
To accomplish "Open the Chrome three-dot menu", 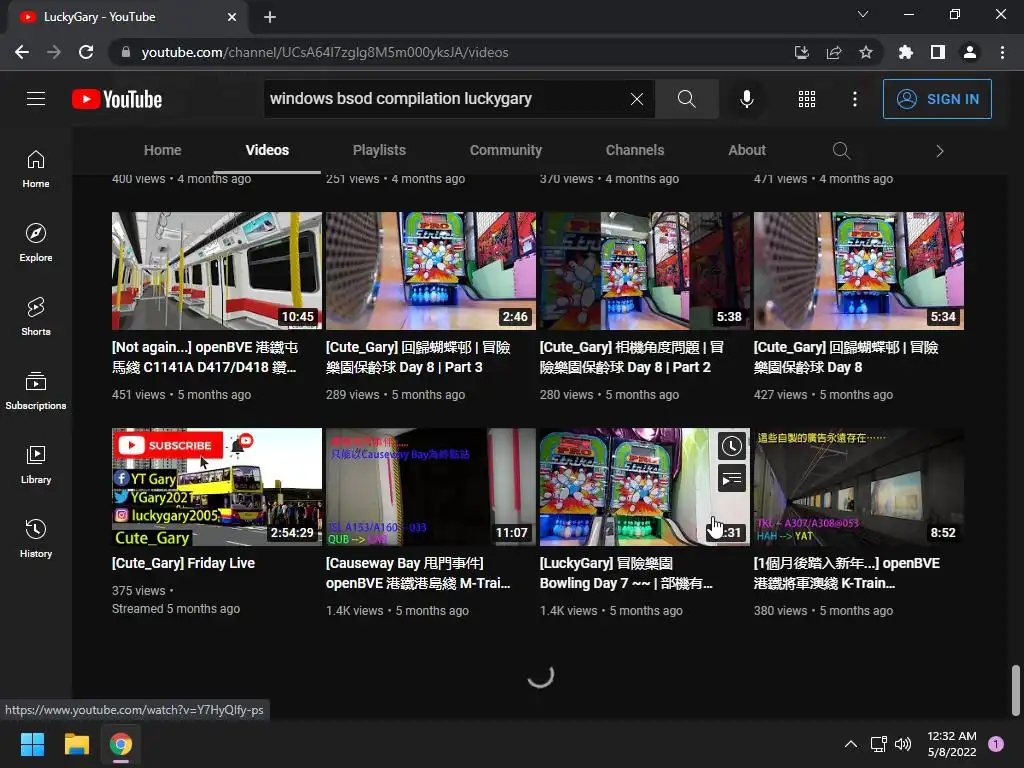I will click(1002, 52).
